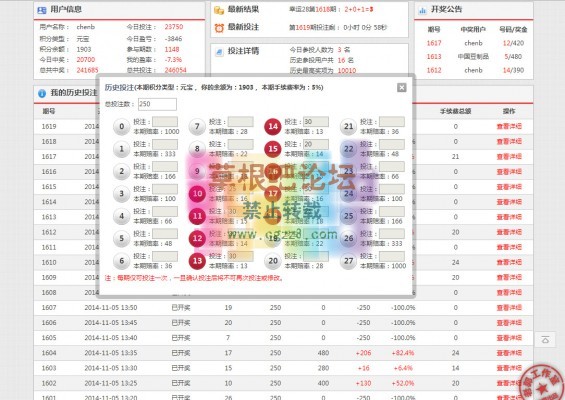Open 查看详细 link for period 1602
565x400 pixels.
pos(509,383)
